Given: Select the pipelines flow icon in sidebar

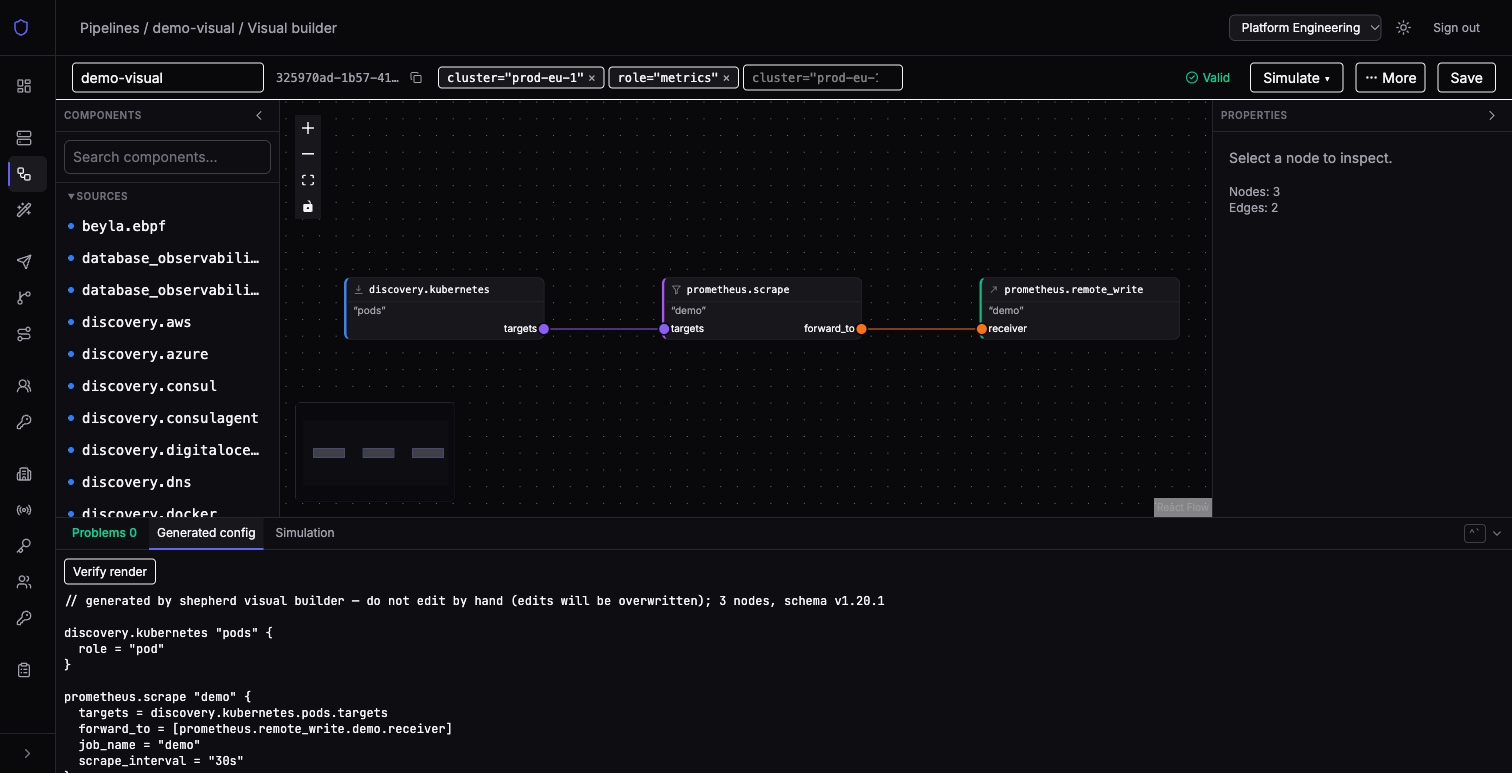Looking at the screenshot, I should tap(24, 174).
